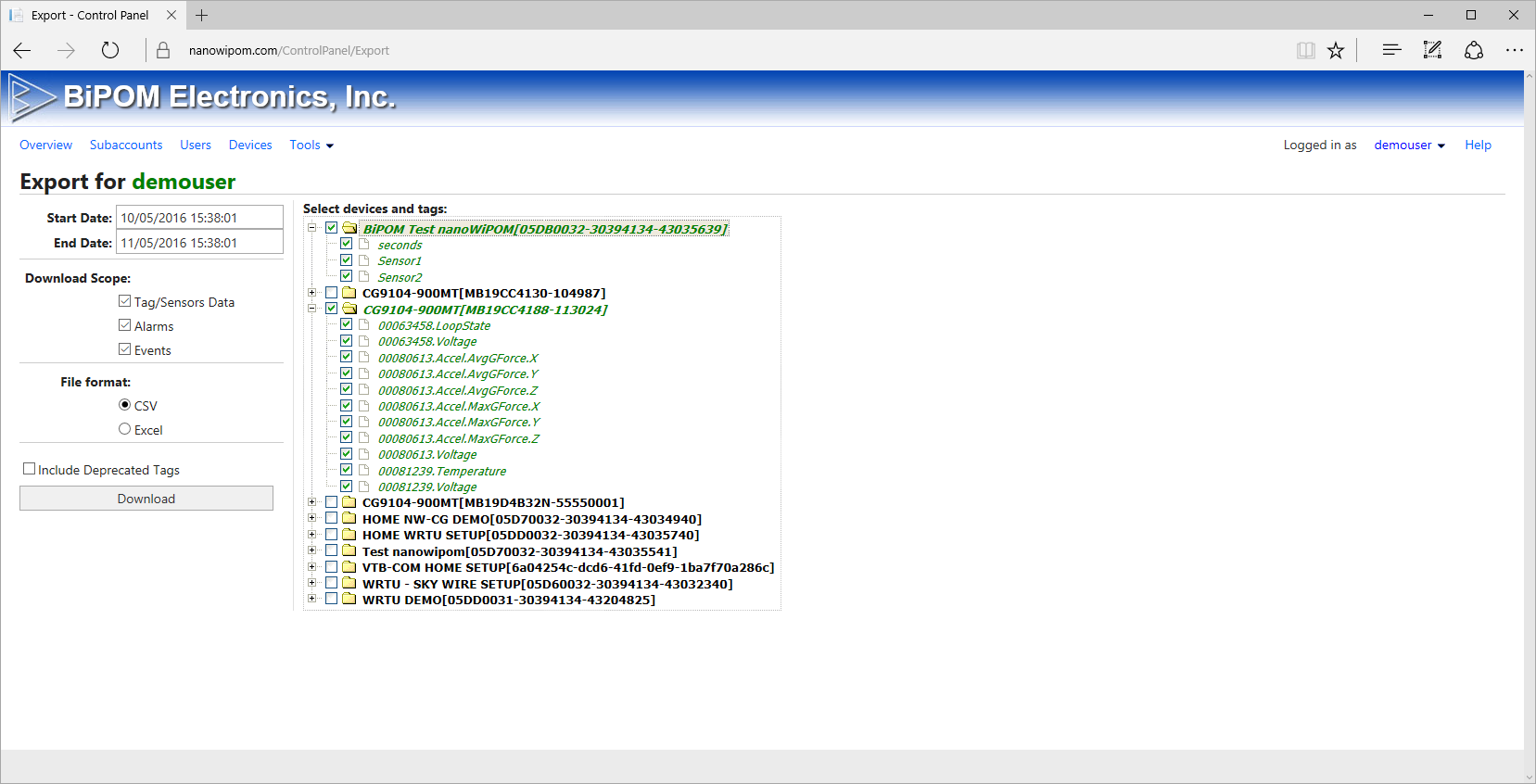This screenshot has height=784, width=1536.
Task: Click the share icon in browser toolbar
Action: 1474,50
